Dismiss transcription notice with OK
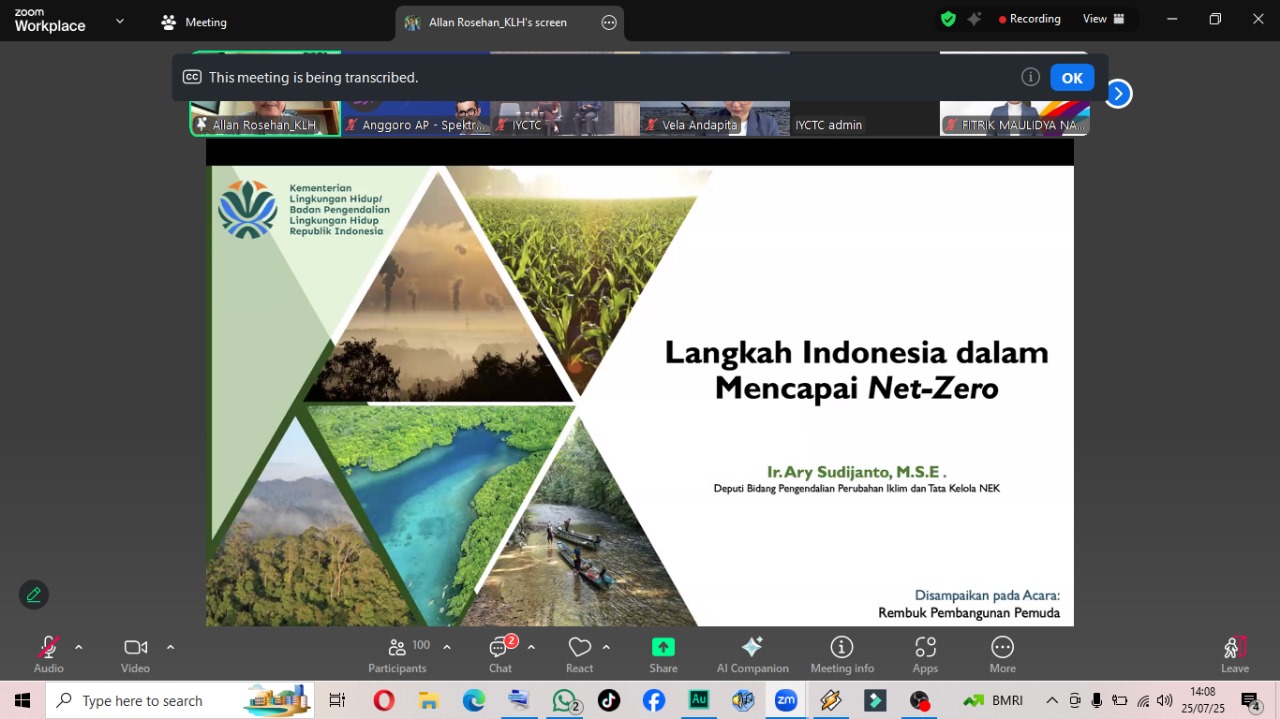Viewport: 1280px width, 719px height. coord(1072,78)
